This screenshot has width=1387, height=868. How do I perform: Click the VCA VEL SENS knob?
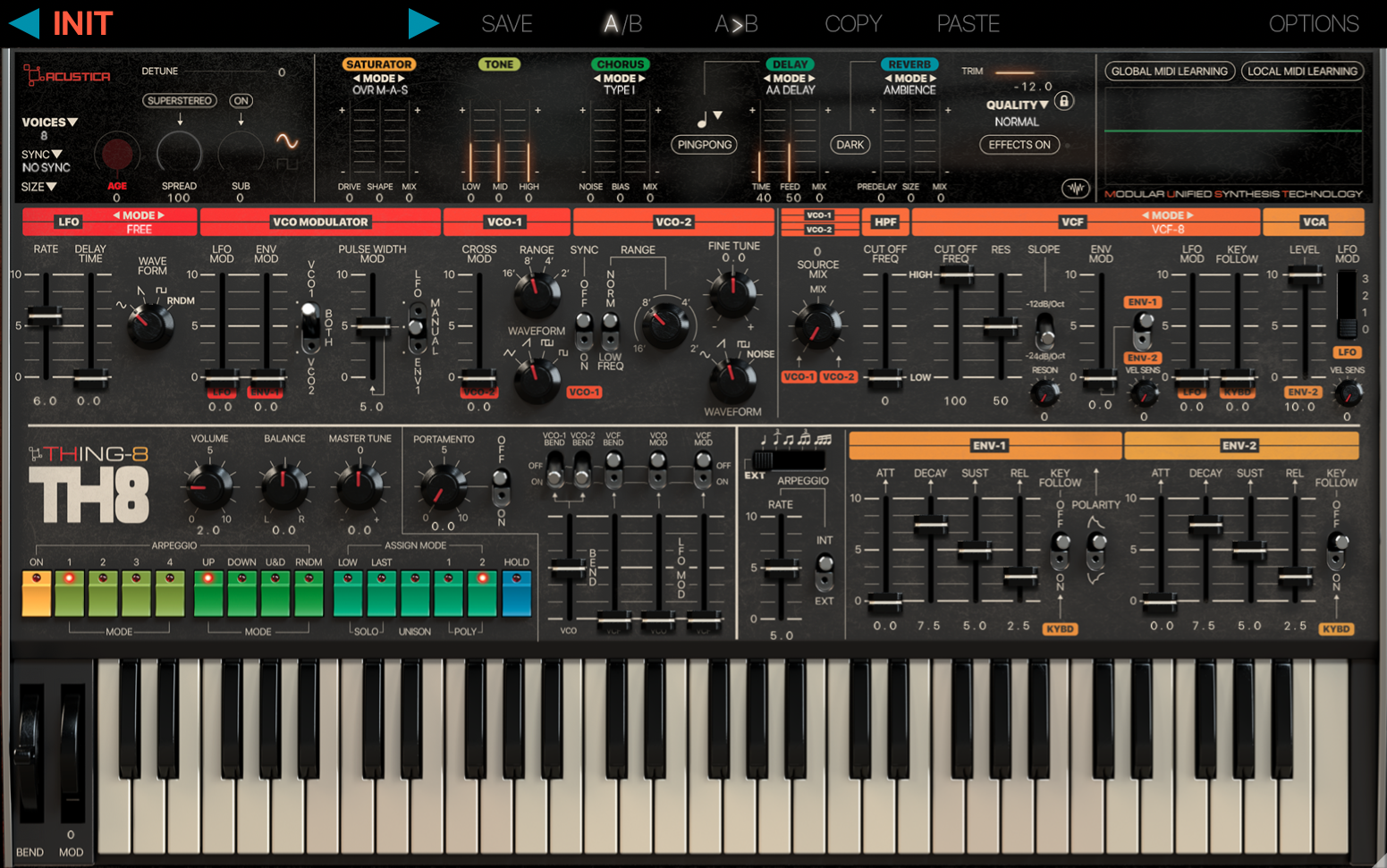1348,393
